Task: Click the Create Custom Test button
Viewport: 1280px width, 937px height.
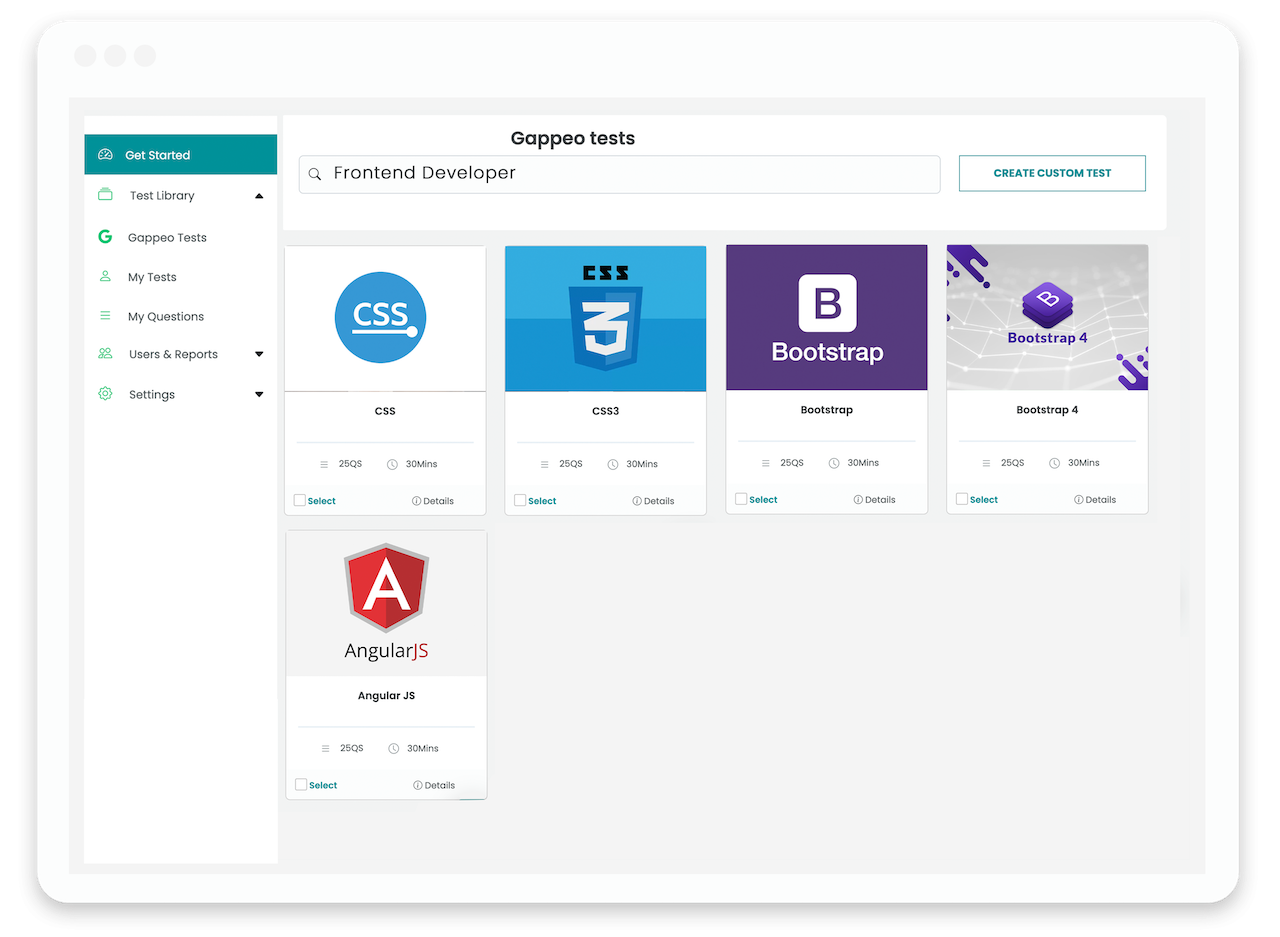Action: (1052, 173)
